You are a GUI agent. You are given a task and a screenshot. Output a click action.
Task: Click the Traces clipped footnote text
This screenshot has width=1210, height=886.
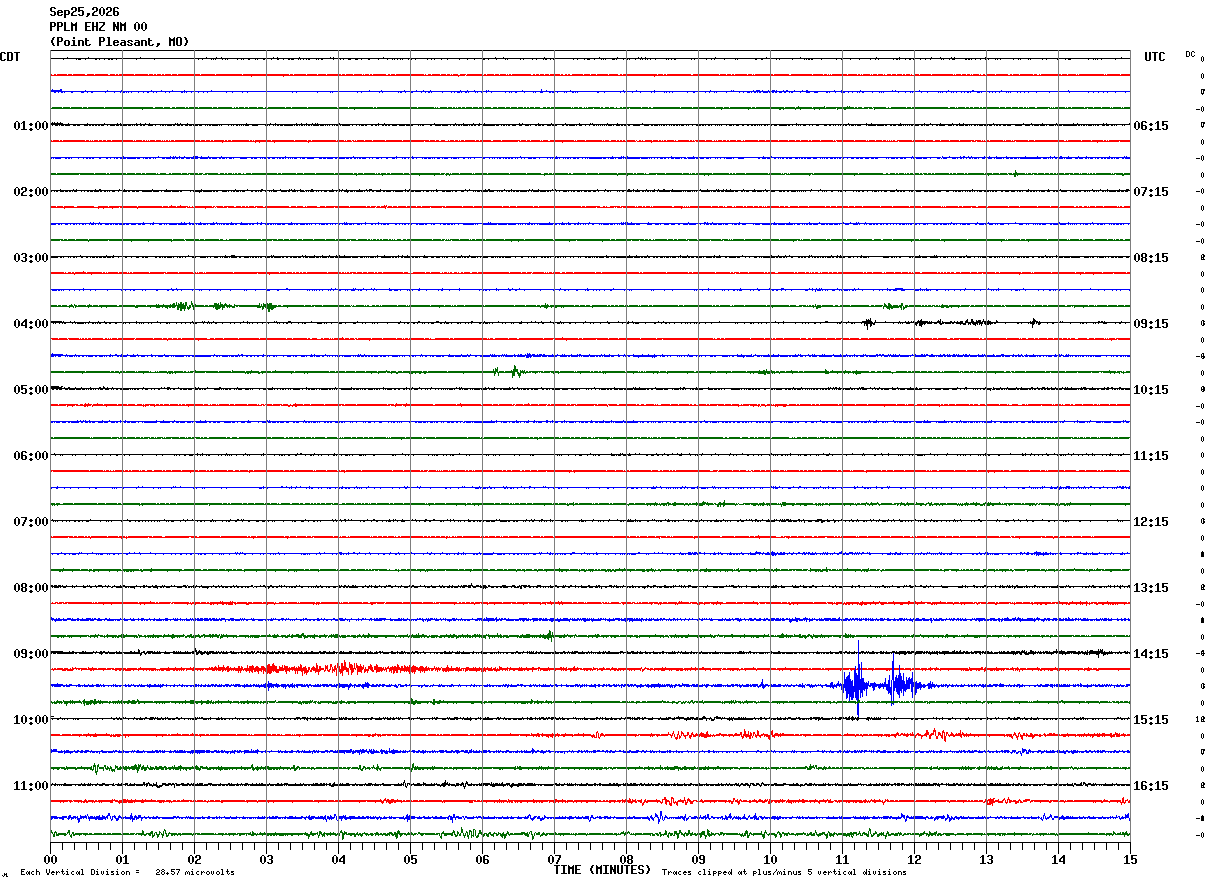[x=784, y=872]
